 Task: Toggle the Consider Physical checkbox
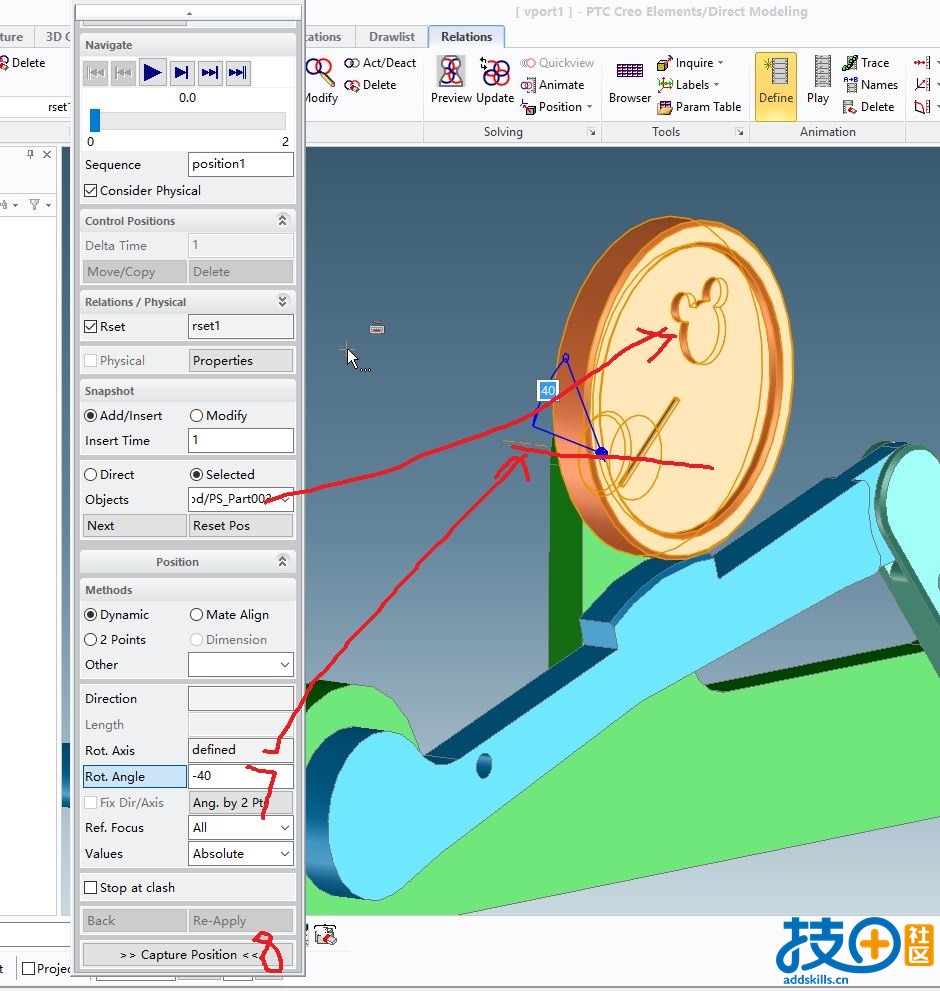click(x=91, y=190)
